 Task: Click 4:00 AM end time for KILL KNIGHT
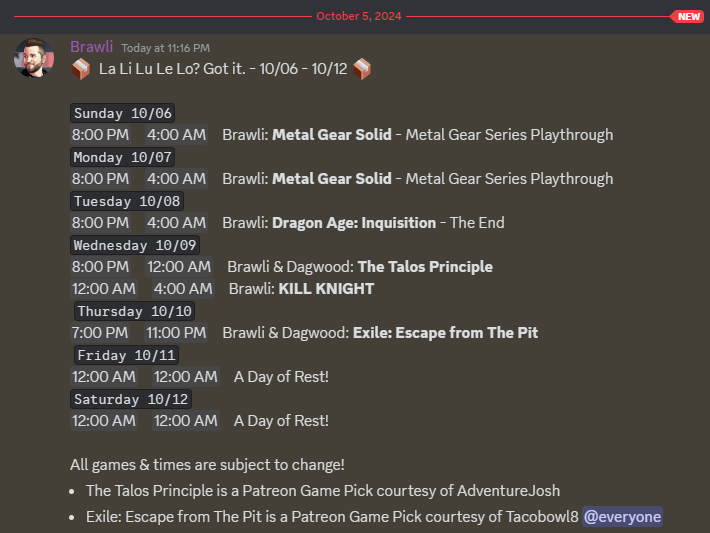[x=183, y=289]
